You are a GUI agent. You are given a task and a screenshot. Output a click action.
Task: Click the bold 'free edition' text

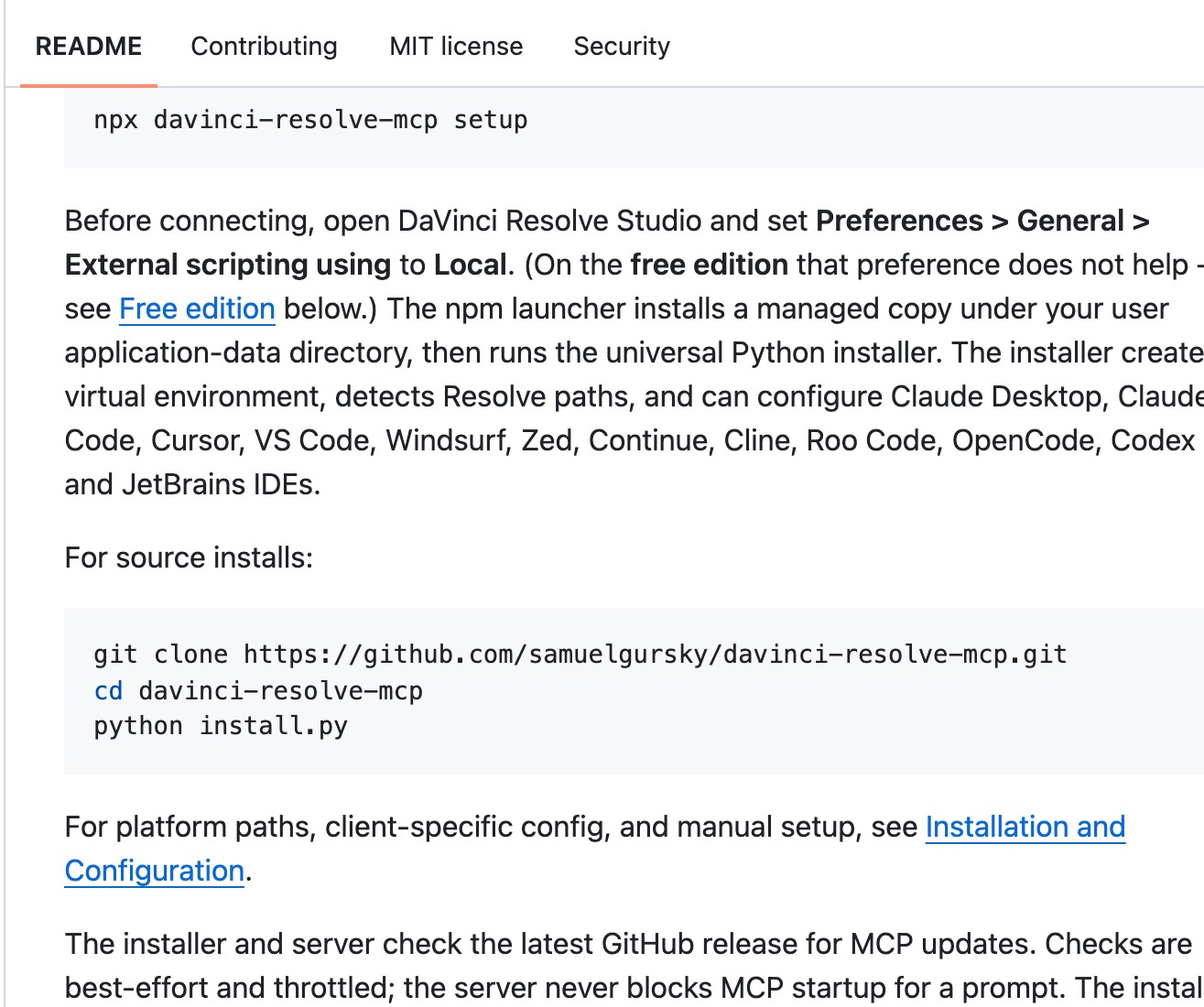point(710,265)
